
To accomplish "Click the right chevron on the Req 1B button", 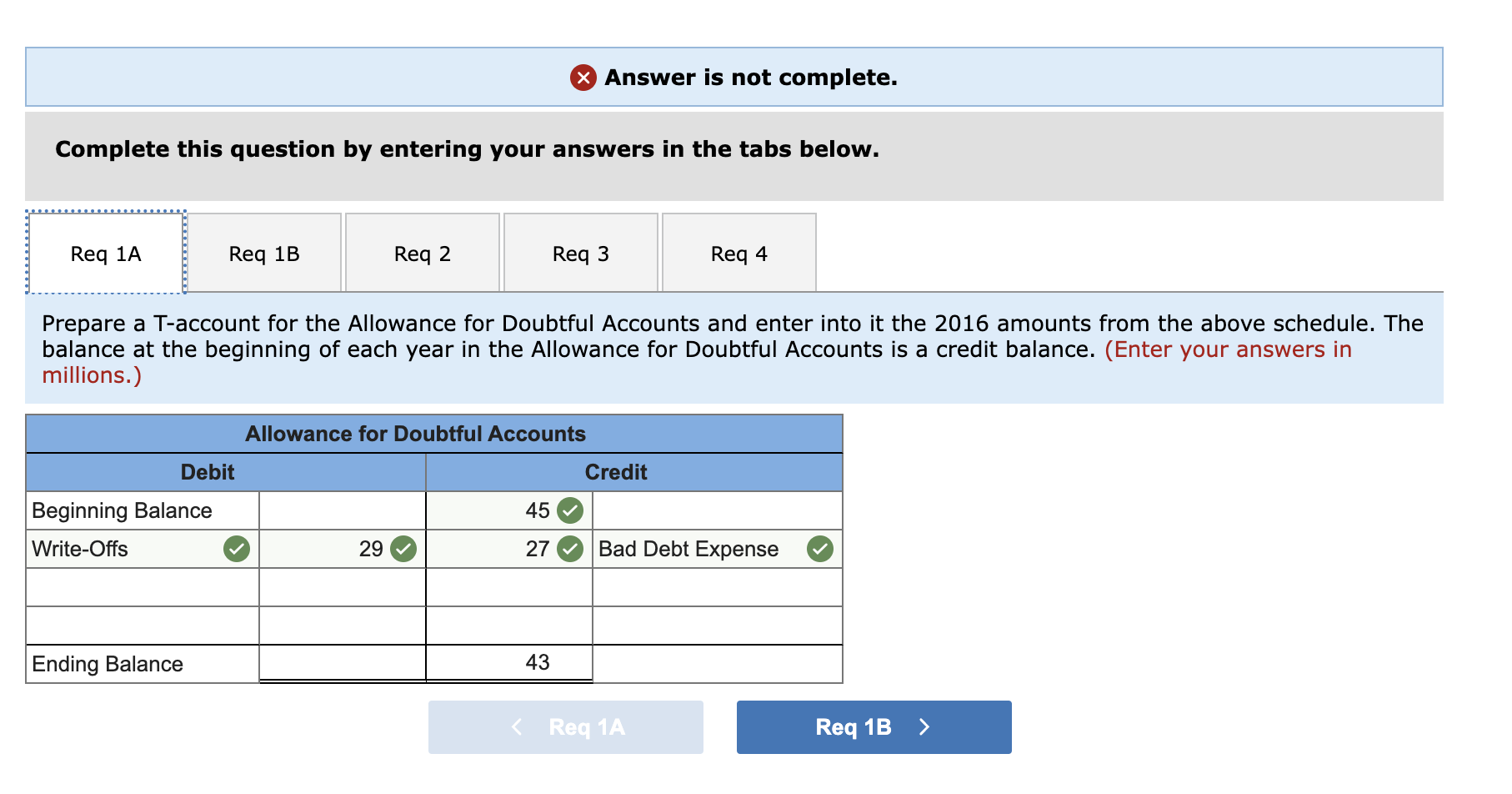I will 924,726.
